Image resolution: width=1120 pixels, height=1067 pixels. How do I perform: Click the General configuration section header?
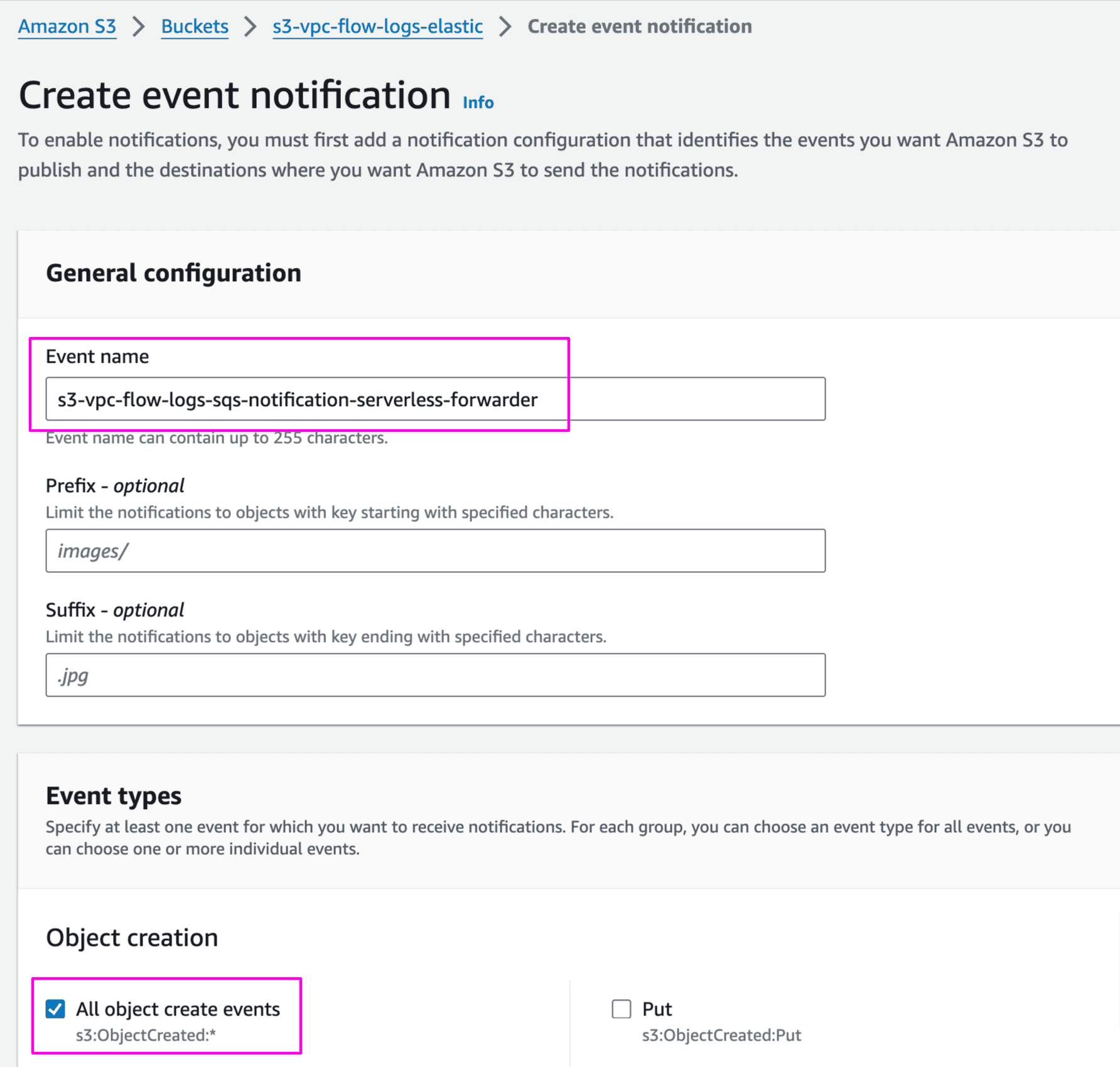click(173, 272)
